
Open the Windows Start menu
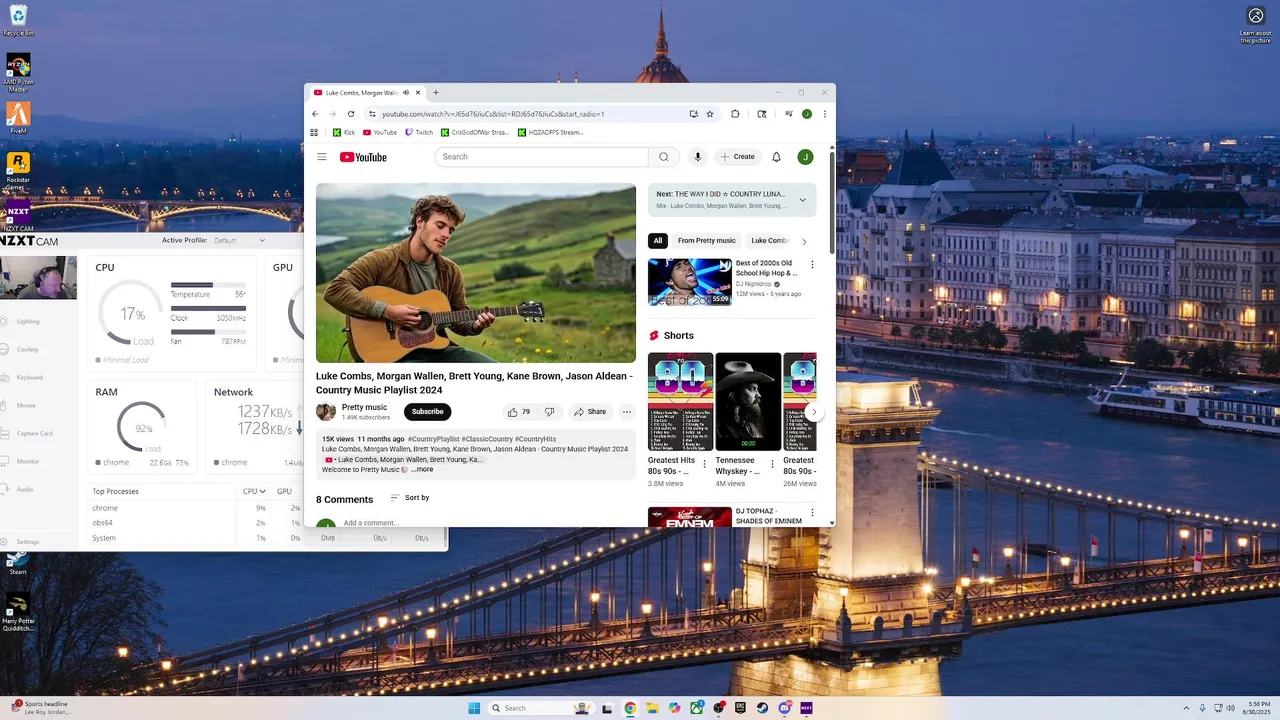(474, 708)
